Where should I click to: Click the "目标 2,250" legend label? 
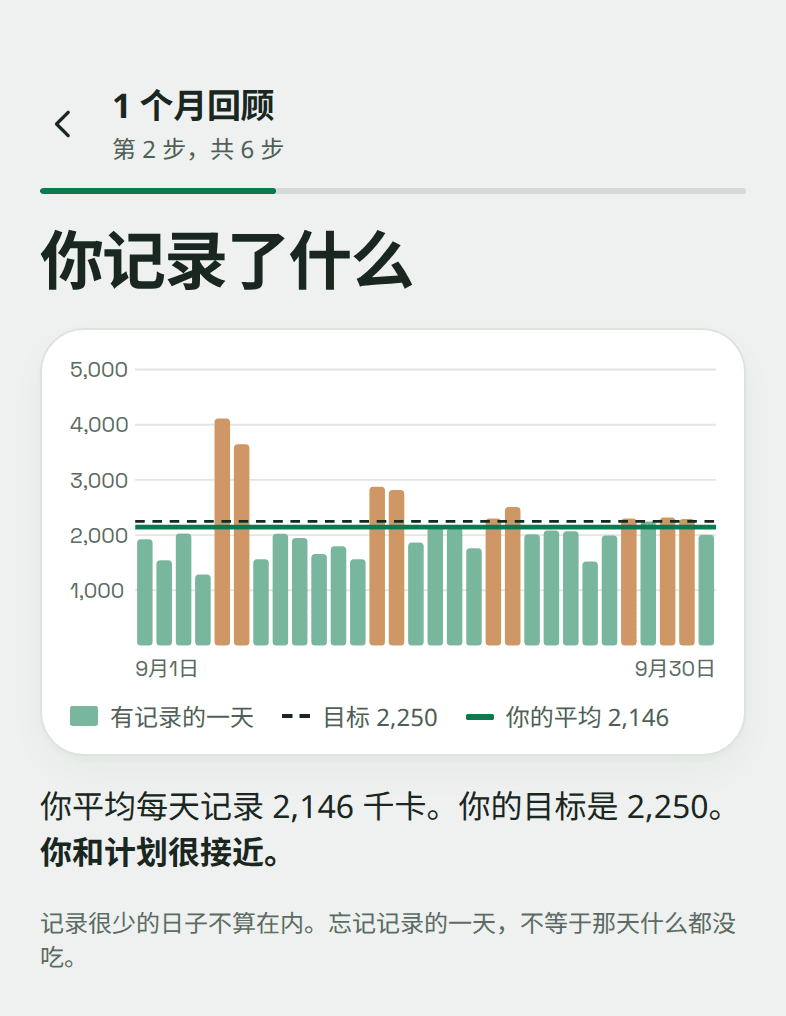380,717
